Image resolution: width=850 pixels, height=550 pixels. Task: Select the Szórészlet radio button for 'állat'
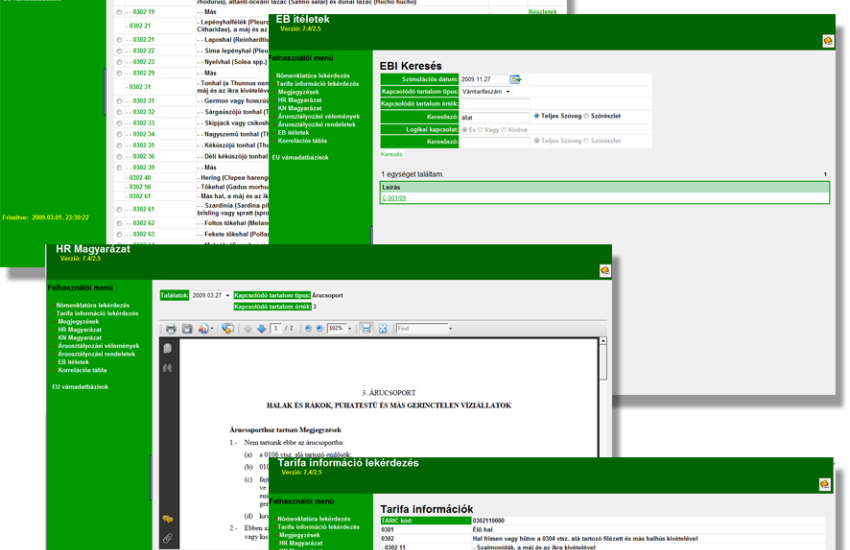(x=586, y=116)
